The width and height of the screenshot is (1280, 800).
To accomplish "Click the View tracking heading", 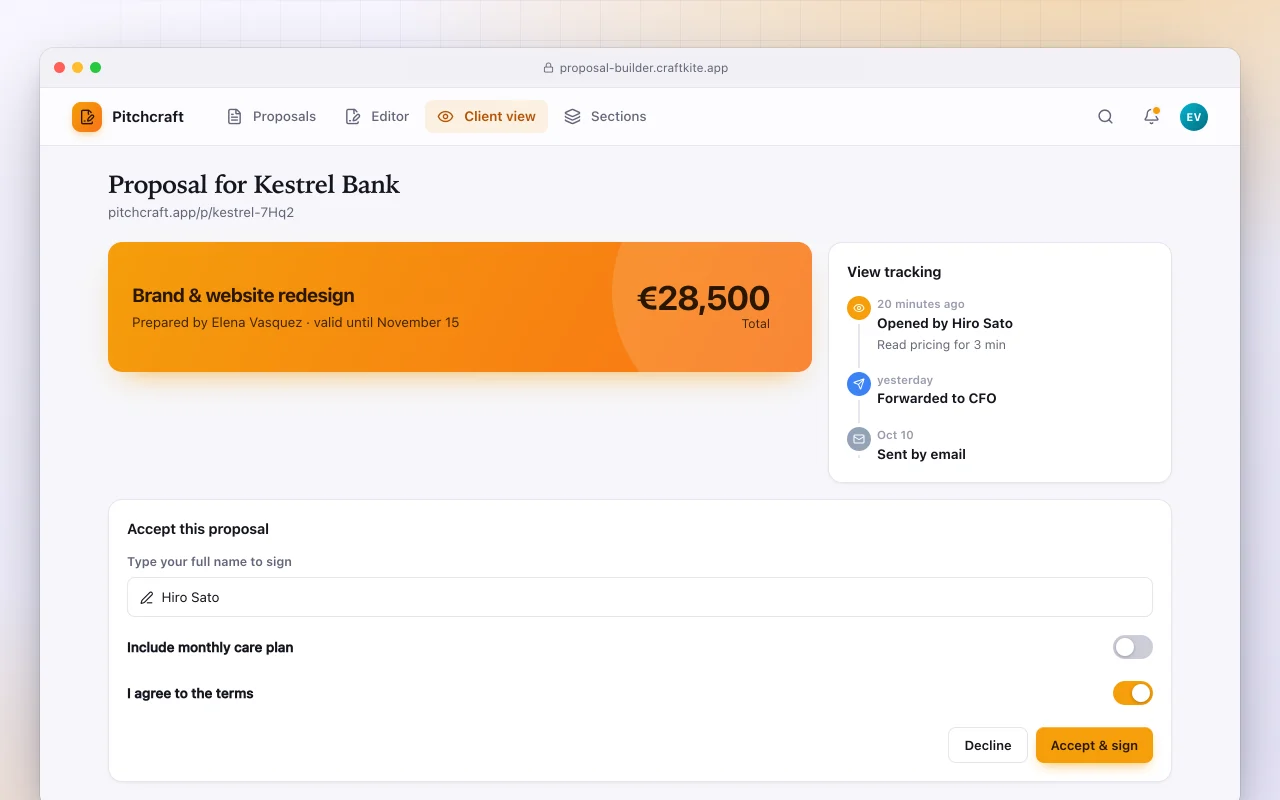I will tap(894, 272).
